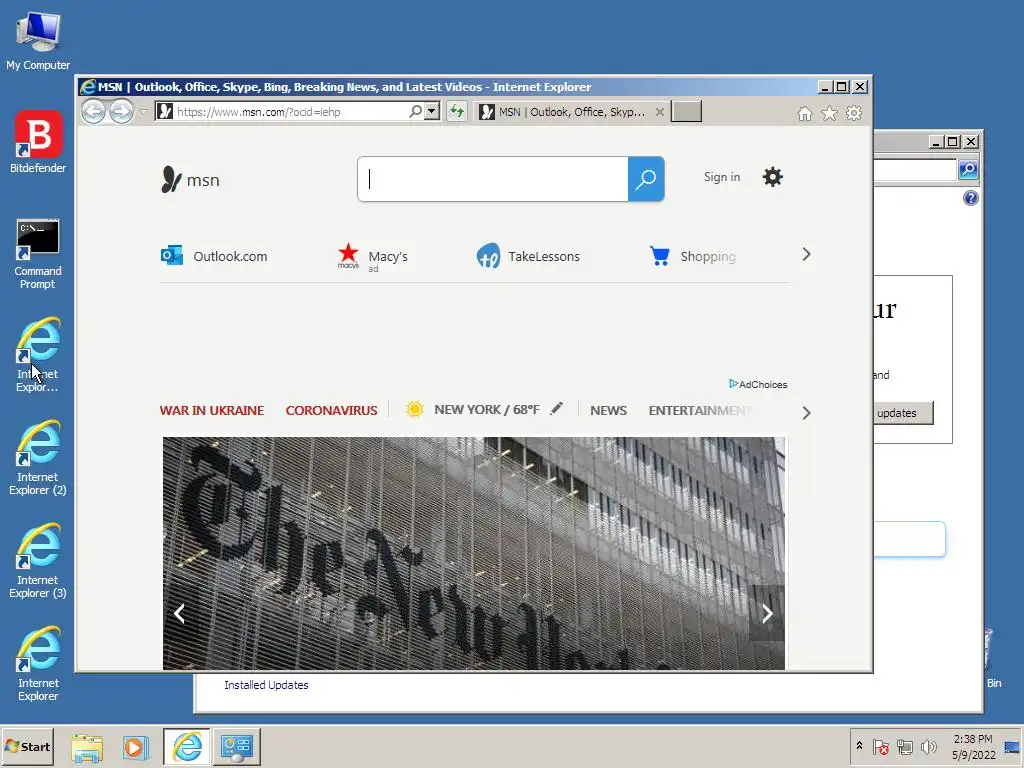Click the refresh icon next to address bar

457,112
